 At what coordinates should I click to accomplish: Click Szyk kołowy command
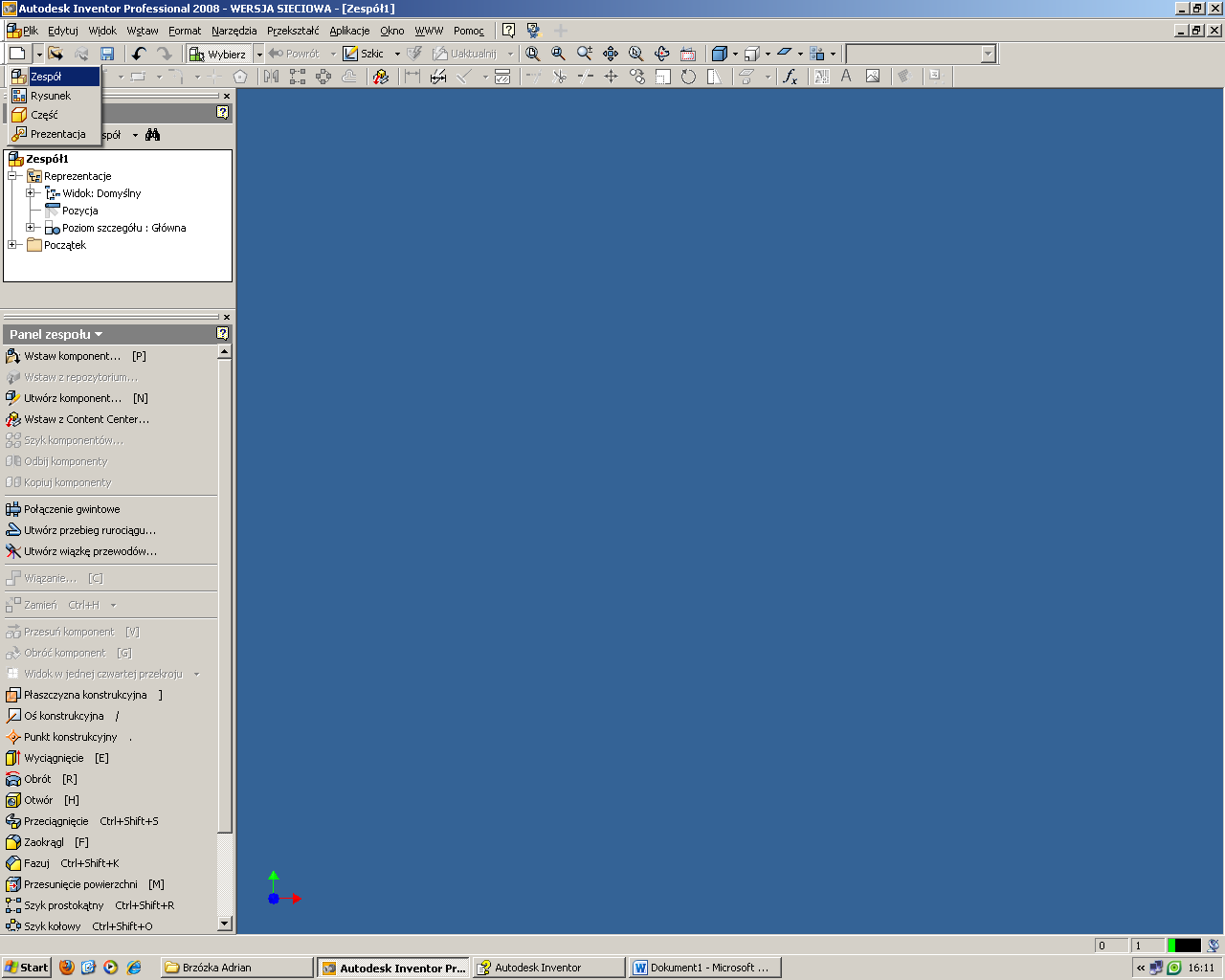click(78, 926)
